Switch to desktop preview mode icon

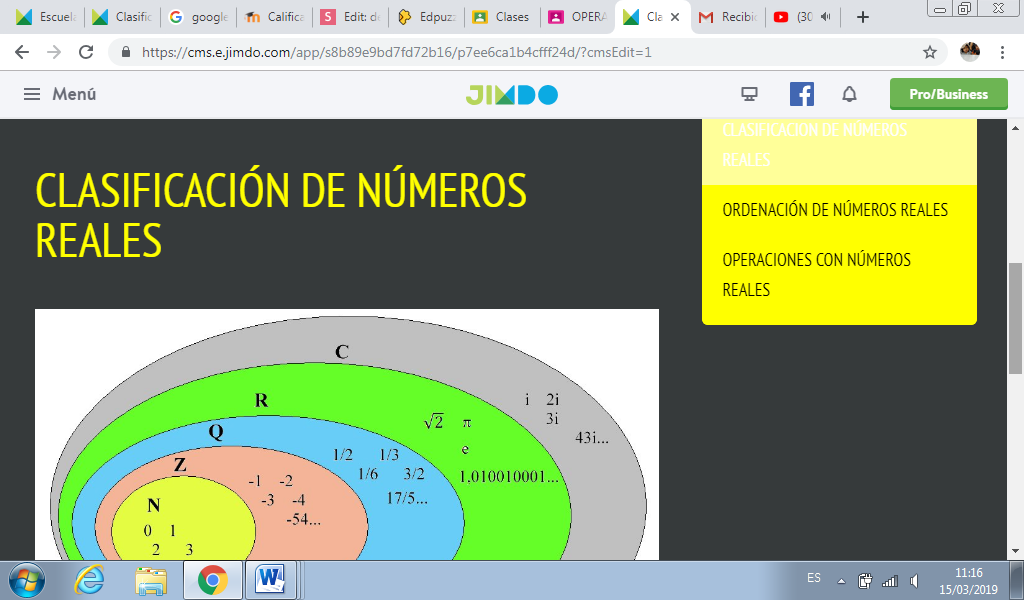(x=749, y=94)
